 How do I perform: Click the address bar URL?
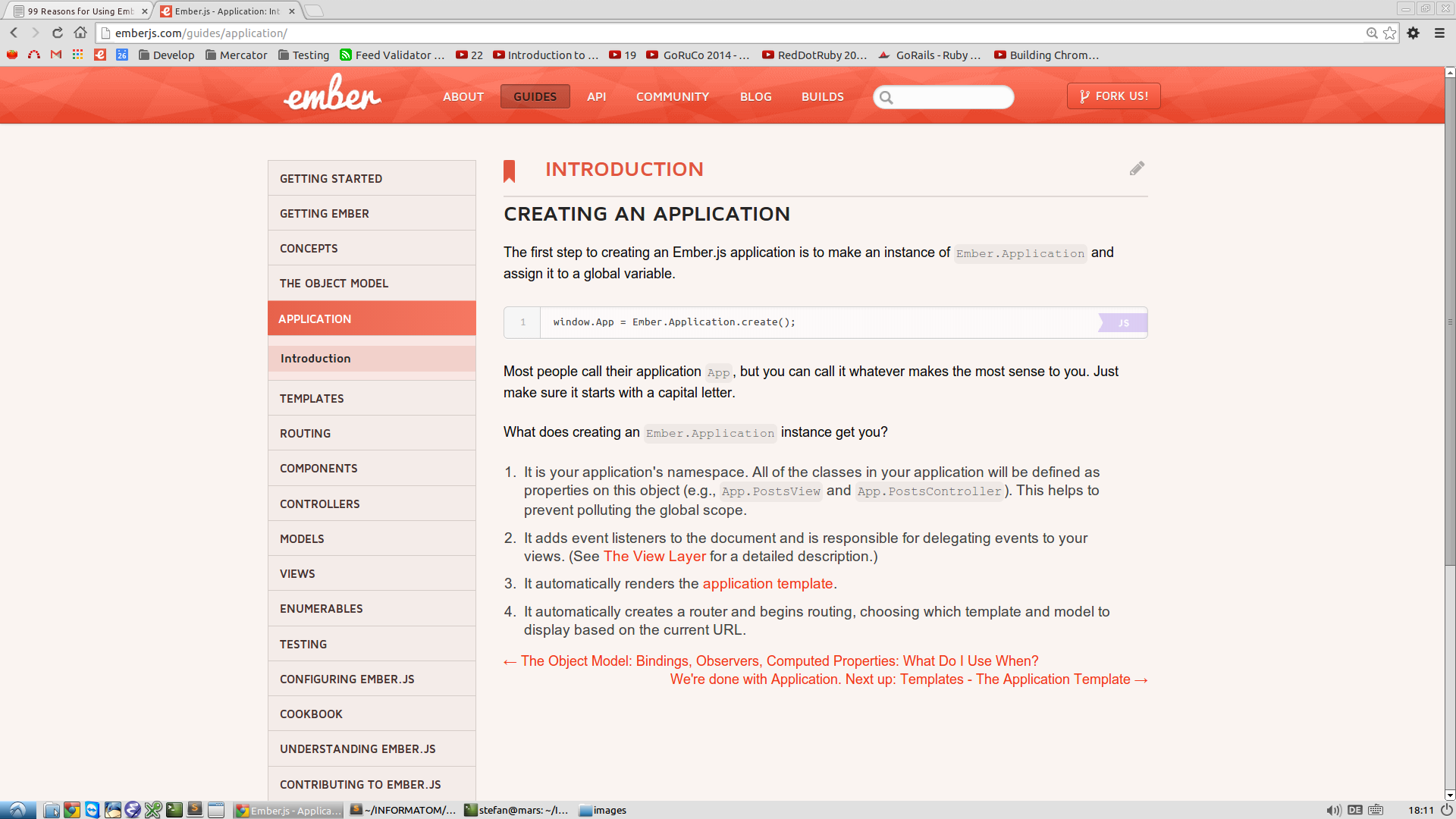(x=201, y=33)
